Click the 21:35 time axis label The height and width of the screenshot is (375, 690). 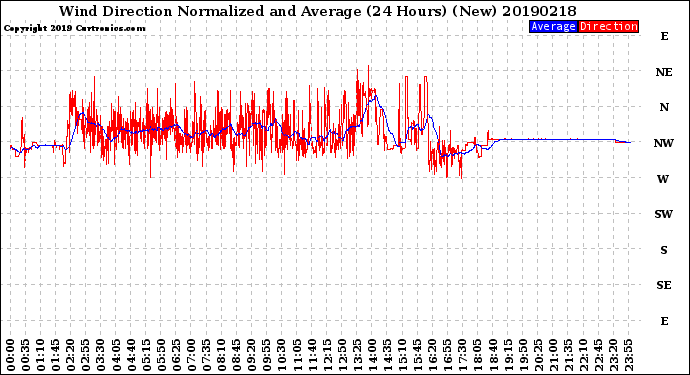click(x=568, y=355)
